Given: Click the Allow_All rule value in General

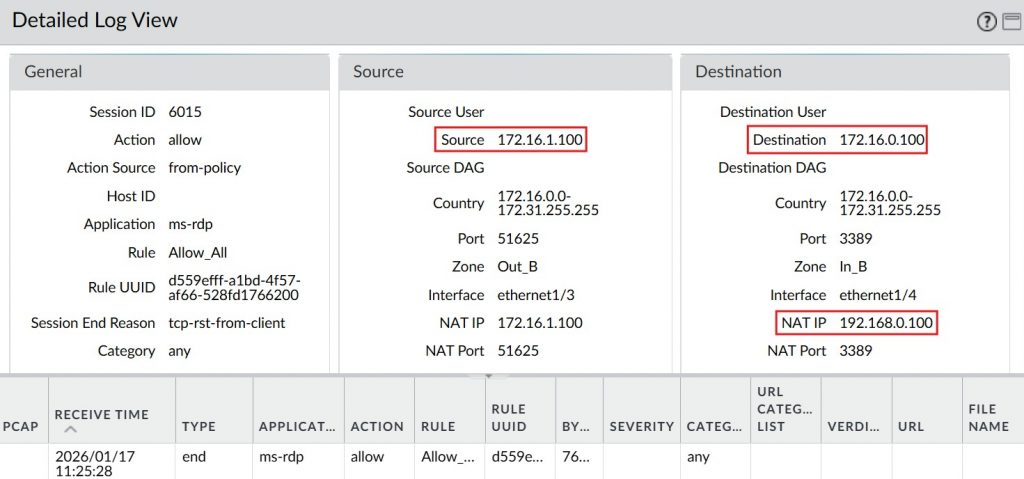Looking at the screenshot, I should point(198,252).
